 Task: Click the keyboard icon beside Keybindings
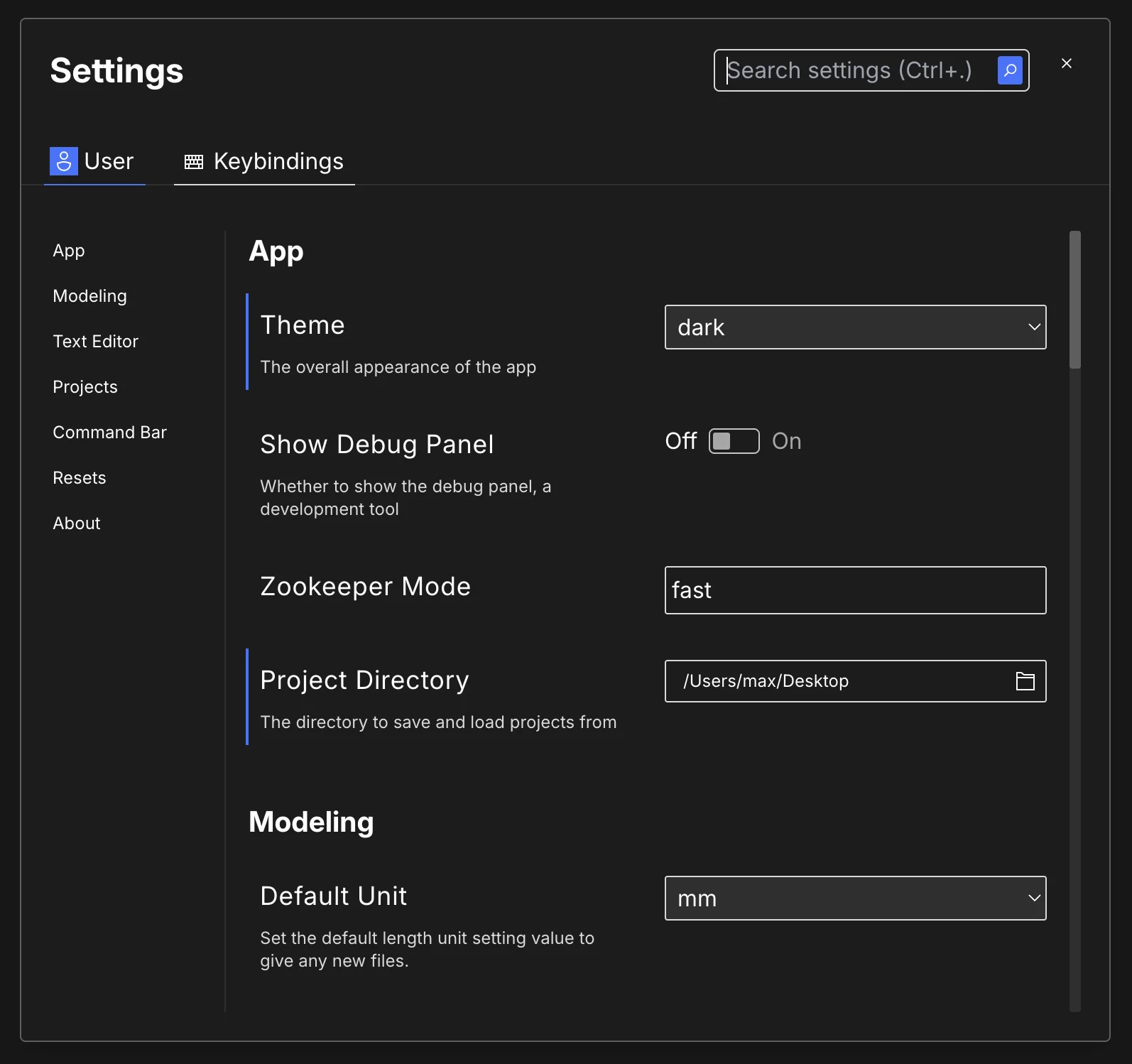[193, 162]
